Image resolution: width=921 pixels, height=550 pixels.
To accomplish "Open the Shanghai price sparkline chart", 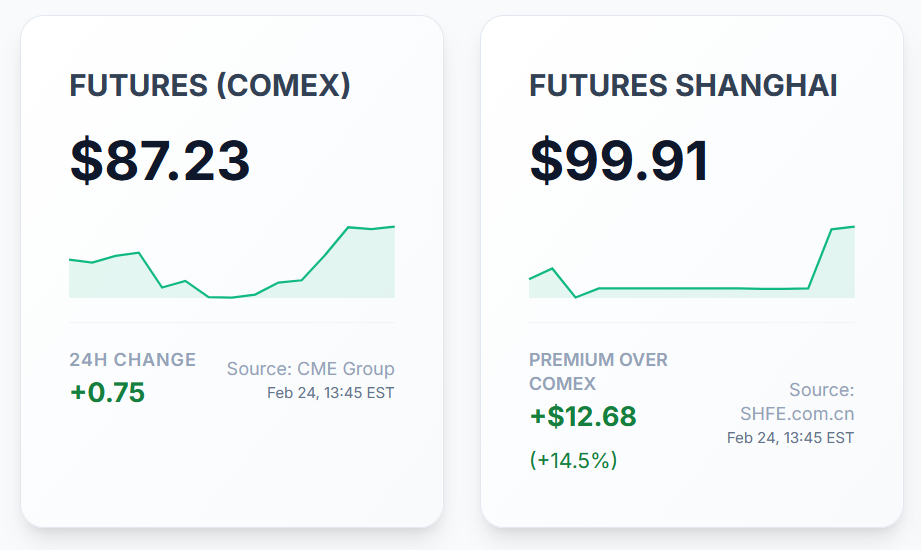I will [x=692, y=262].
